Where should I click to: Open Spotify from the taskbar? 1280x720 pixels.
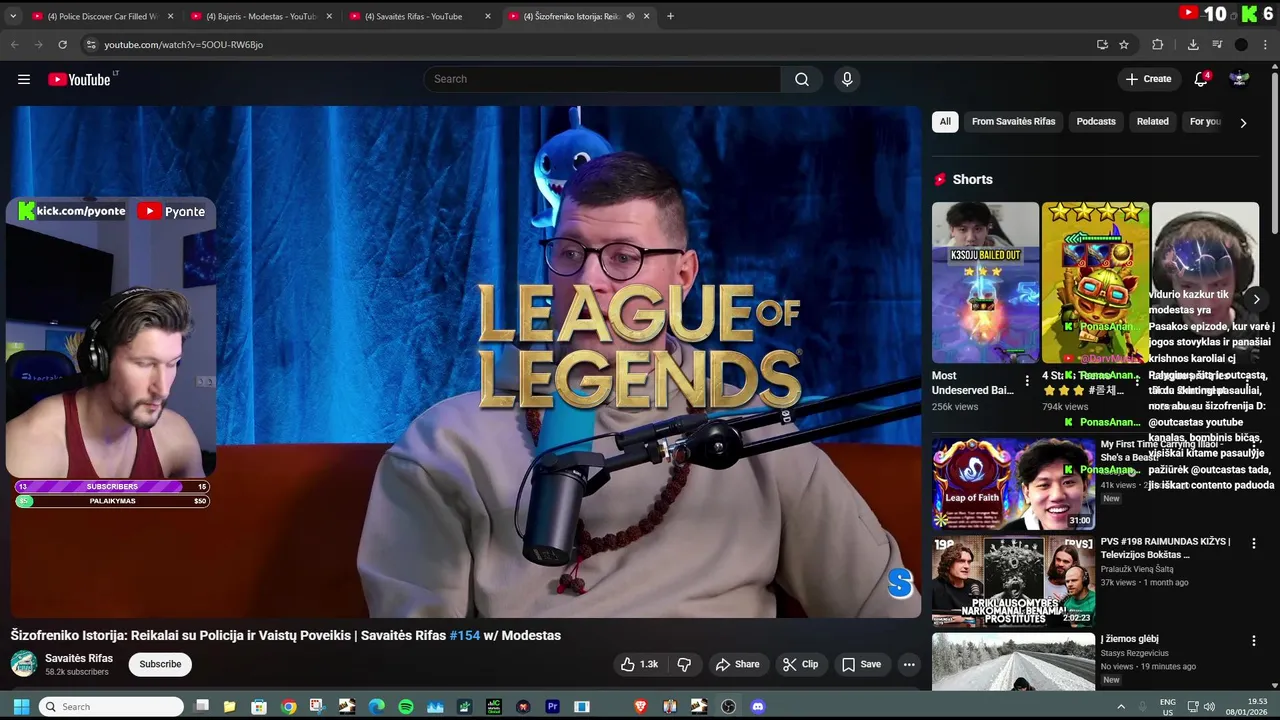406,706
